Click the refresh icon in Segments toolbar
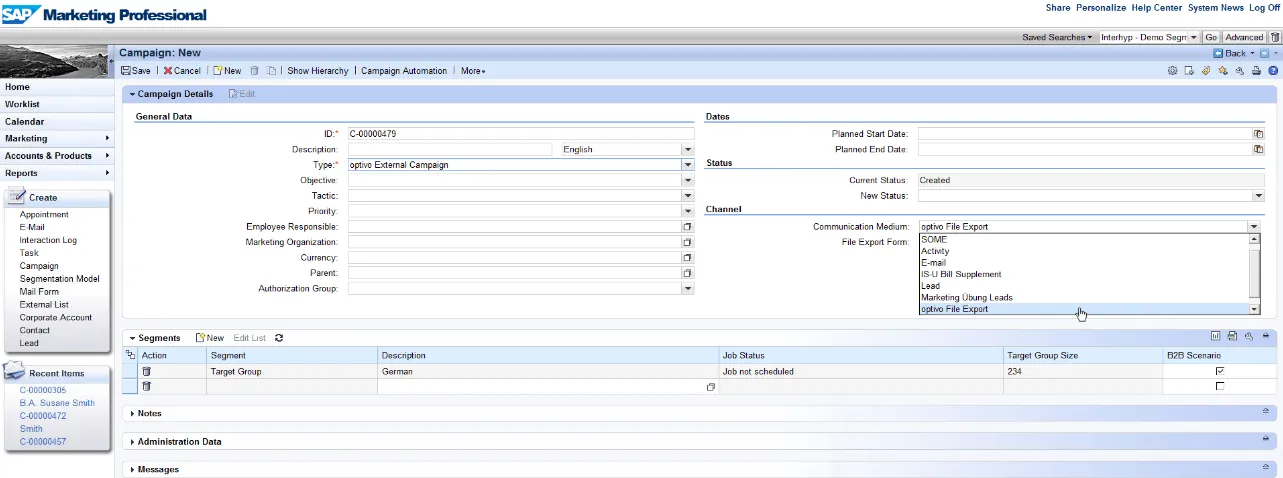 pyautogui.click(x=279, y=338)
